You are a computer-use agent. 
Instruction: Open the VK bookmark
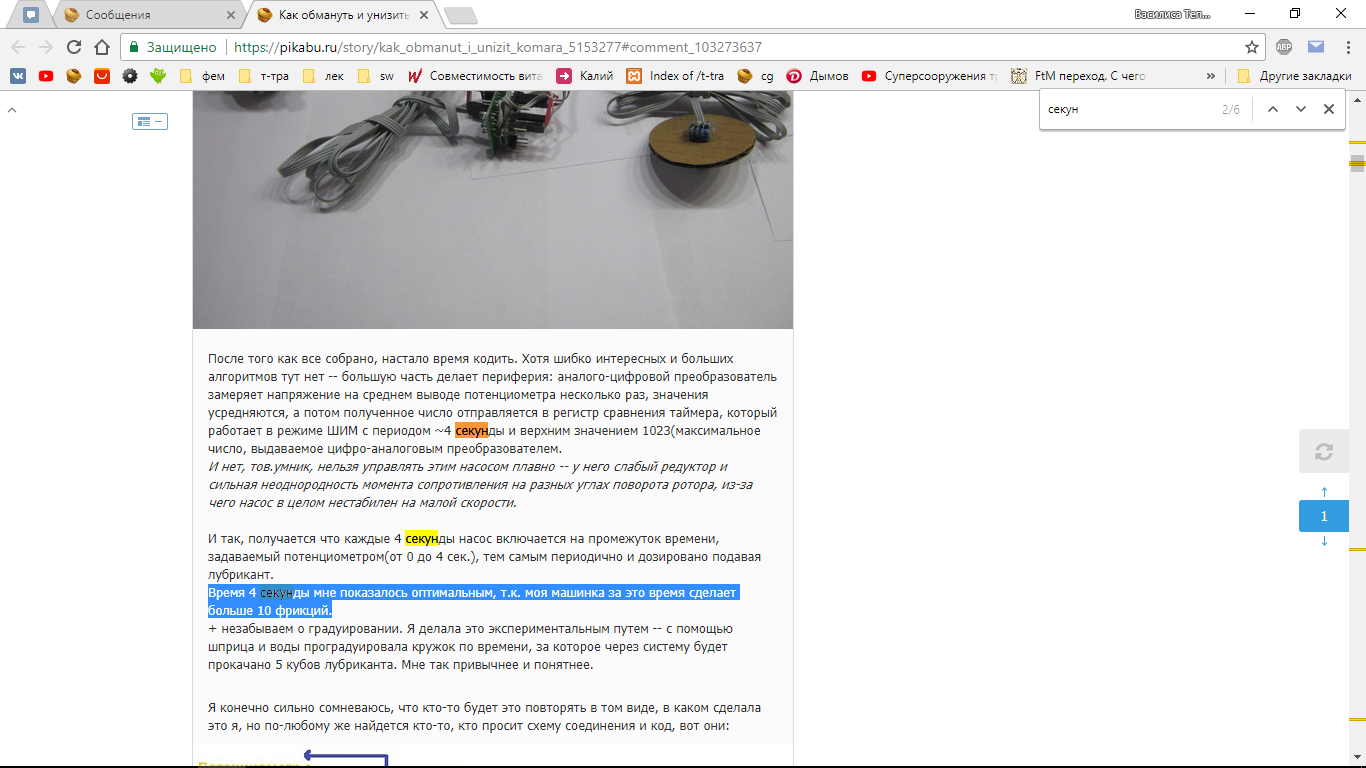(x=18, y=76)
